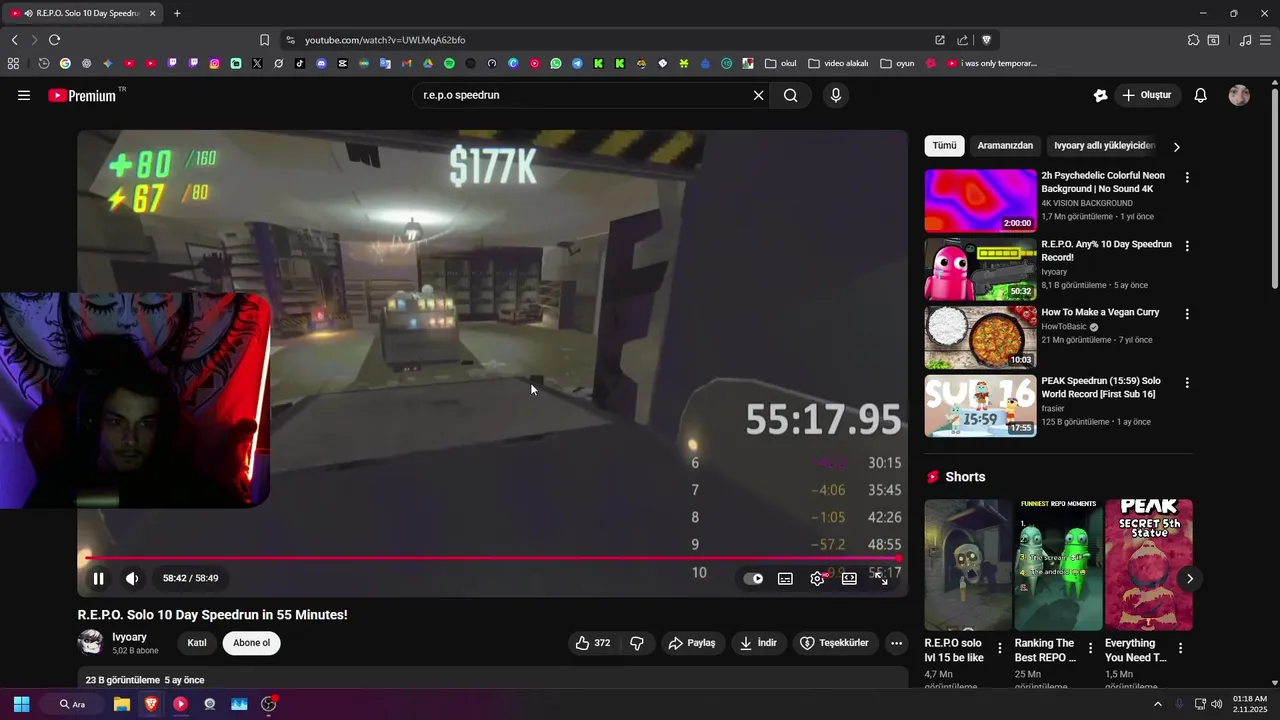Viewport: 1280px width, 720px height.
Task: Show more filter chips with right arrow
Action: [x=1176, y=147]
